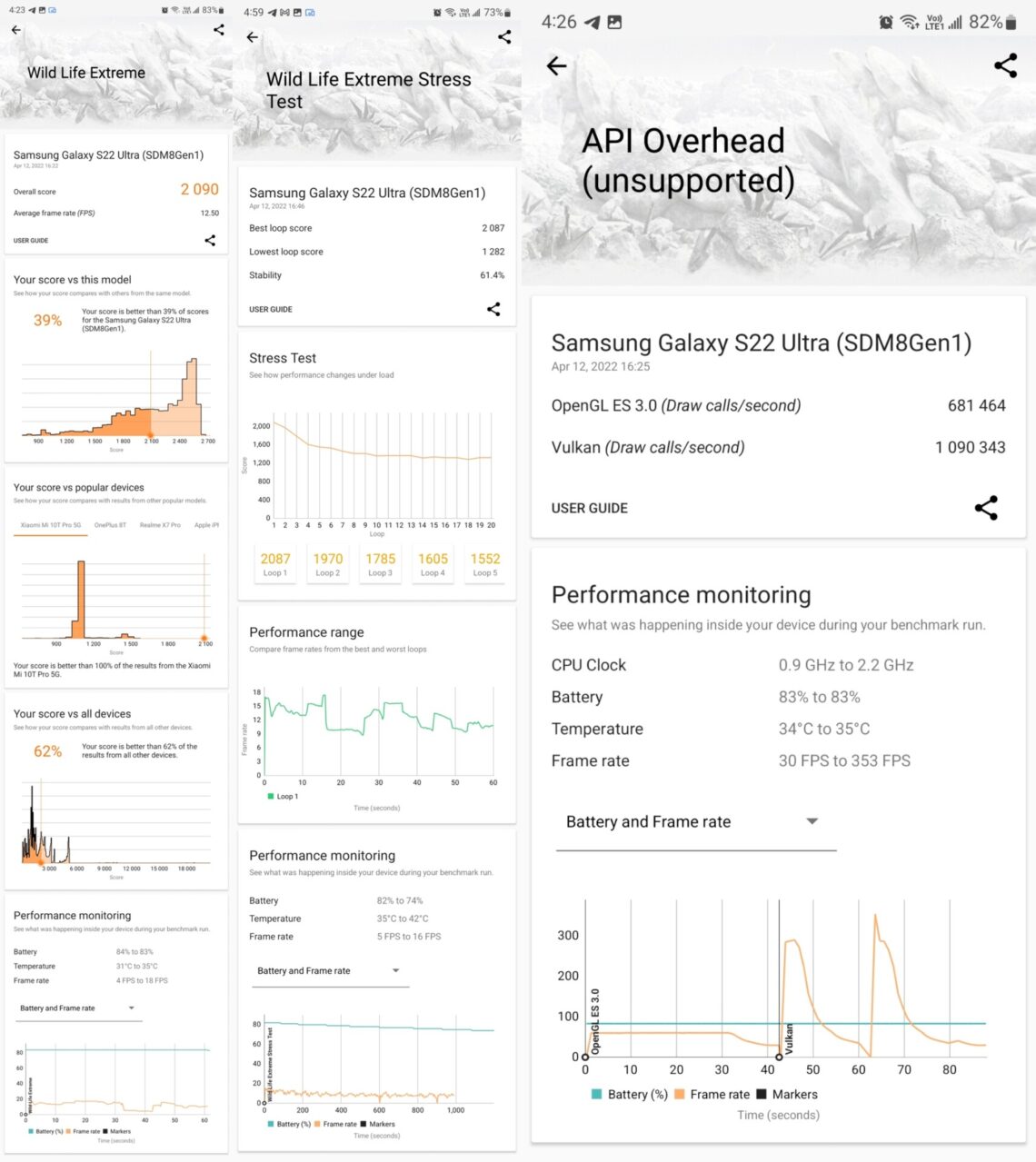This screenshot has height=1162, width=1036.
Task: Open API Overhead Battery and Frame rate dropdown
Action: click(695, 822)
